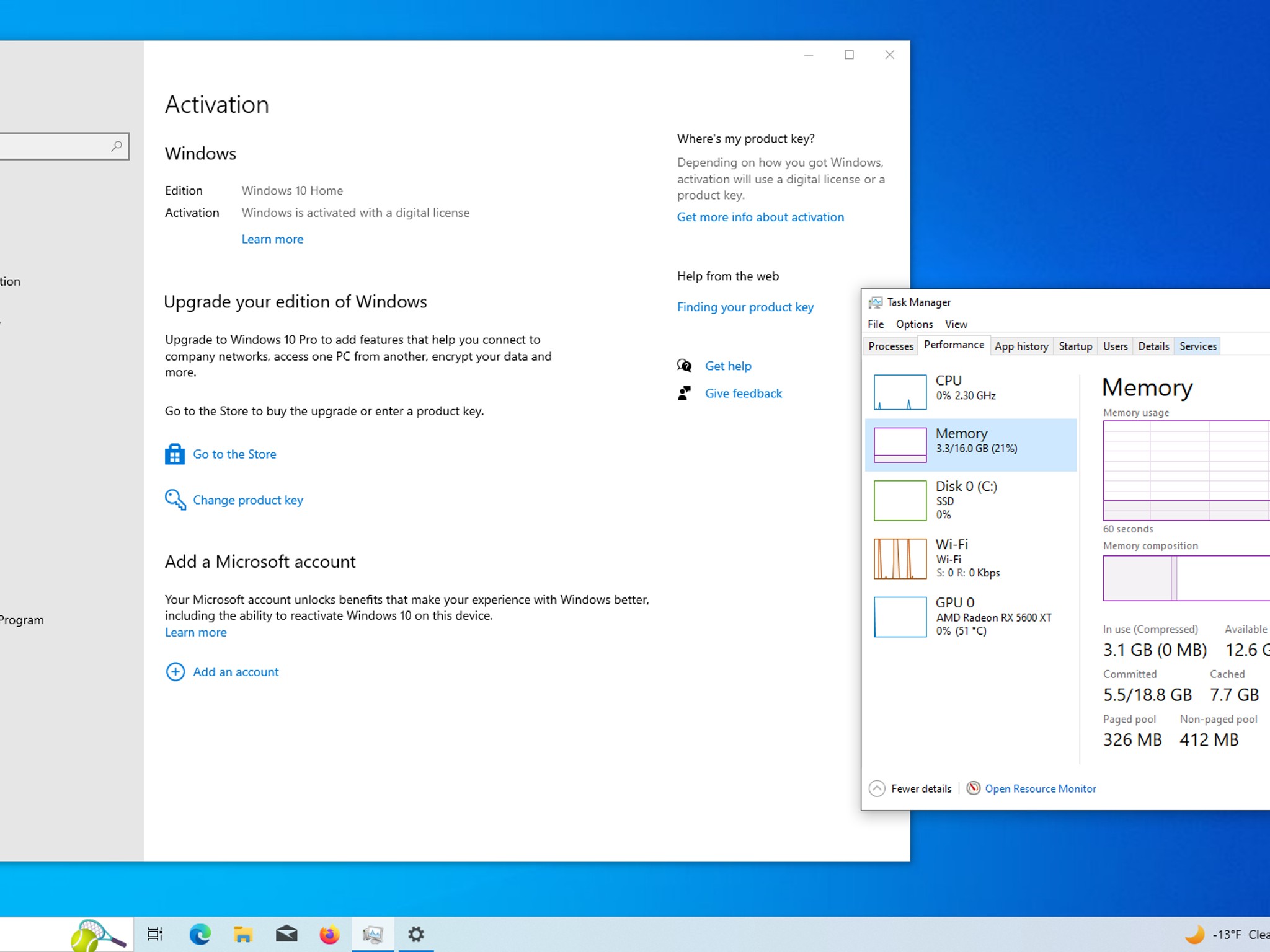Open the View menu in Task Manager
Image resolution: width=1270 pixels, height=952 pixels.
tap(956, 324)
